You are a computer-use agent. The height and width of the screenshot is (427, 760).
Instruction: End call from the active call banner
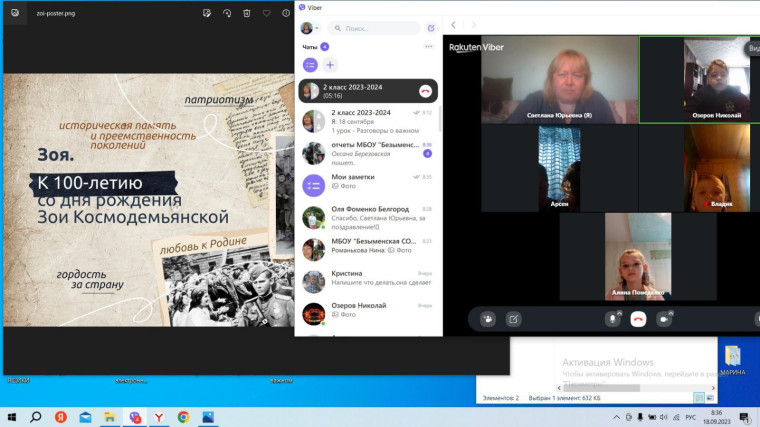pyautogui.click(x=425, y=91)
